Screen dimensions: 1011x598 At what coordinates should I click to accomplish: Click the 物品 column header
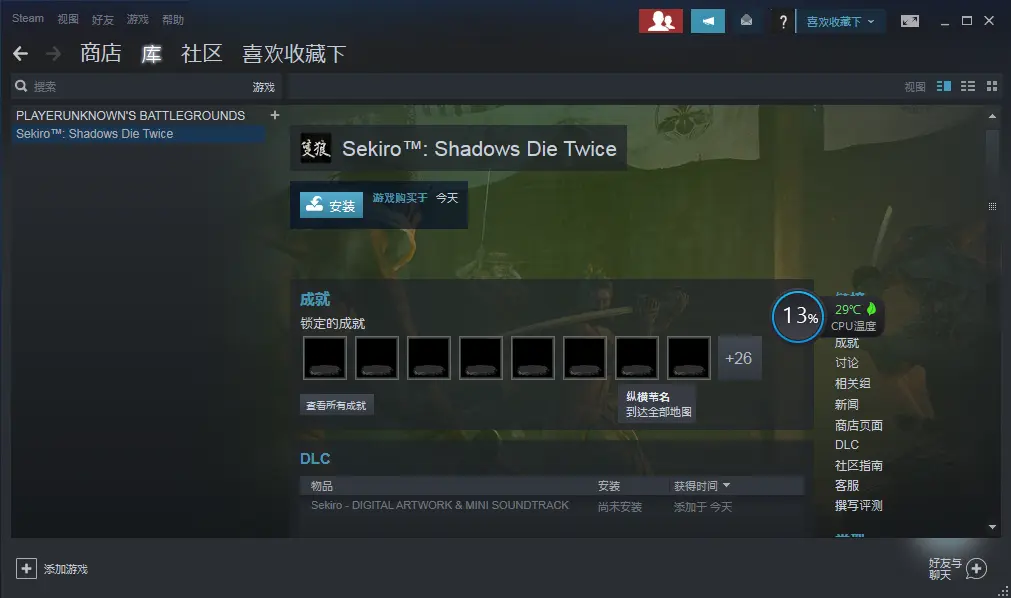pos(322,486)
